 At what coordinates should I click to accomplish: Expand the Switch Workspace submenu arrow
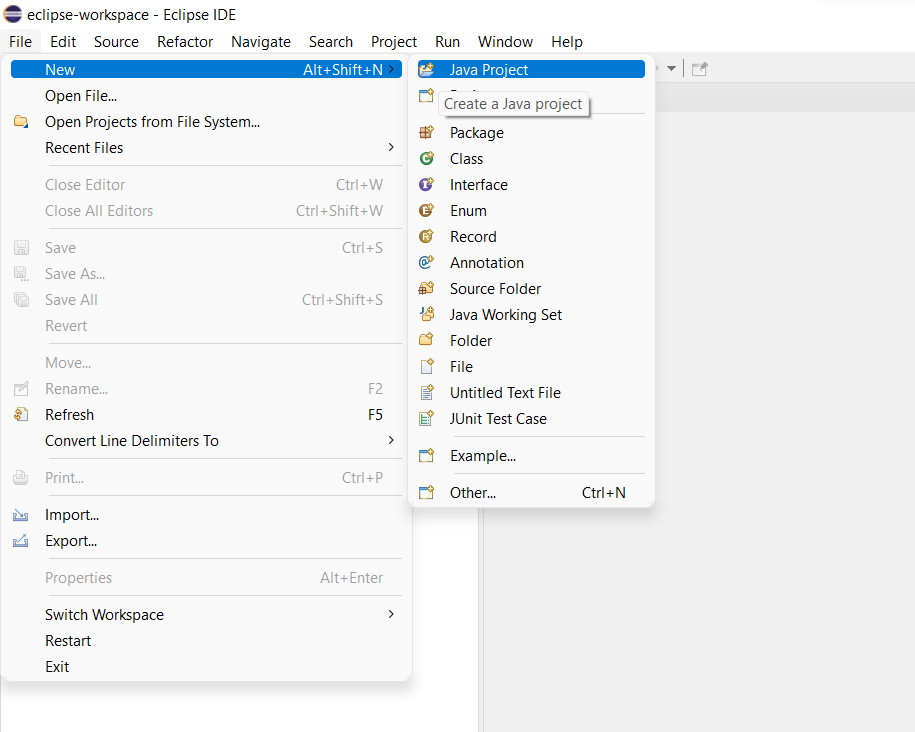coord(391,614)
